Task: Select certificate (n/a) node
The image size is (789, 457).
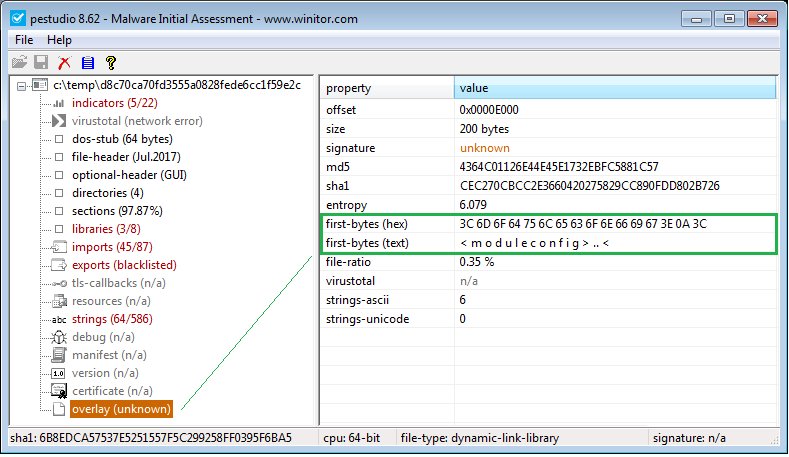Action: tap(112, 391)
